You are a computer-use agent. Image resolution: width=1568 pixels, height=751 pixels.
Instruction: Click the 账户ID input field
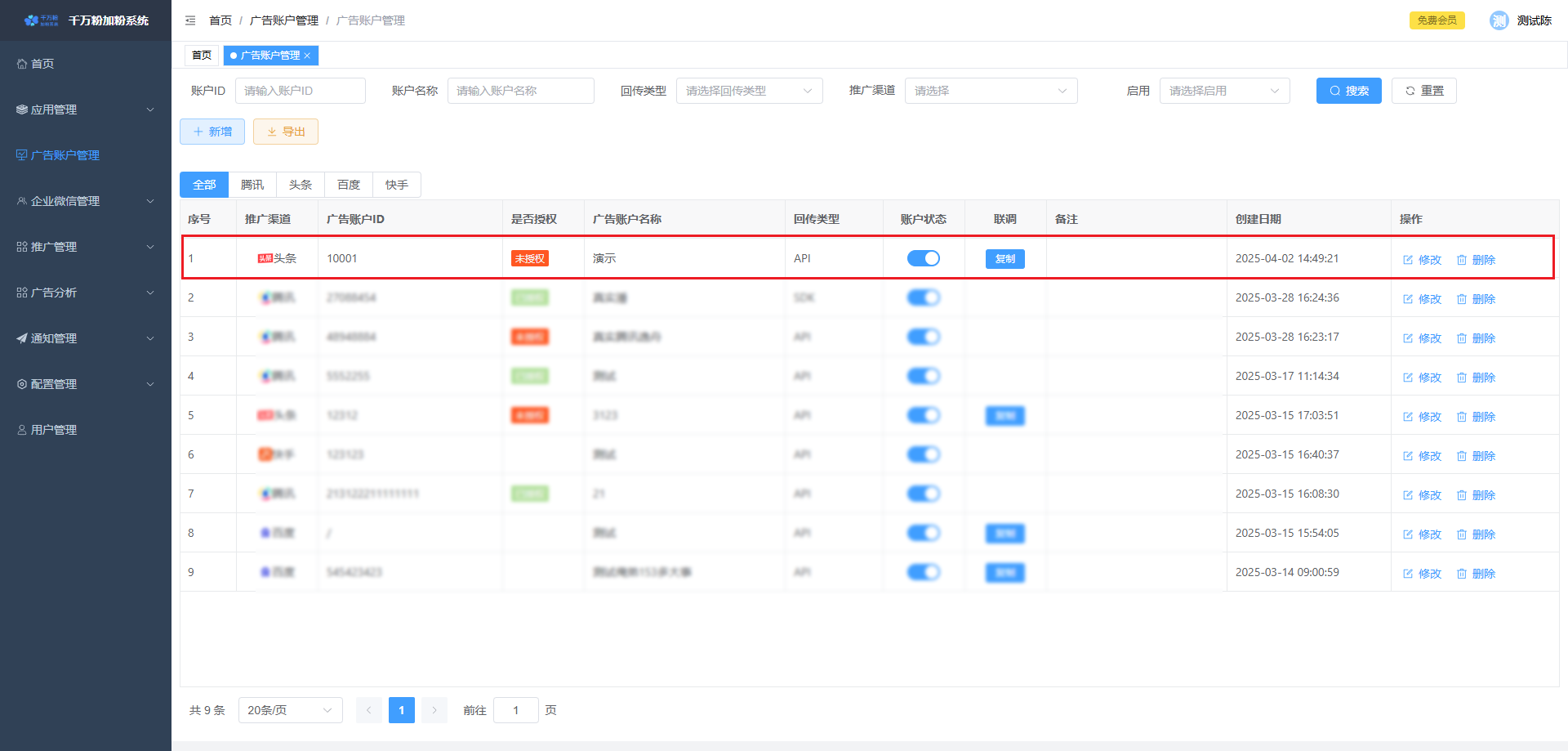tap(300, 91)
